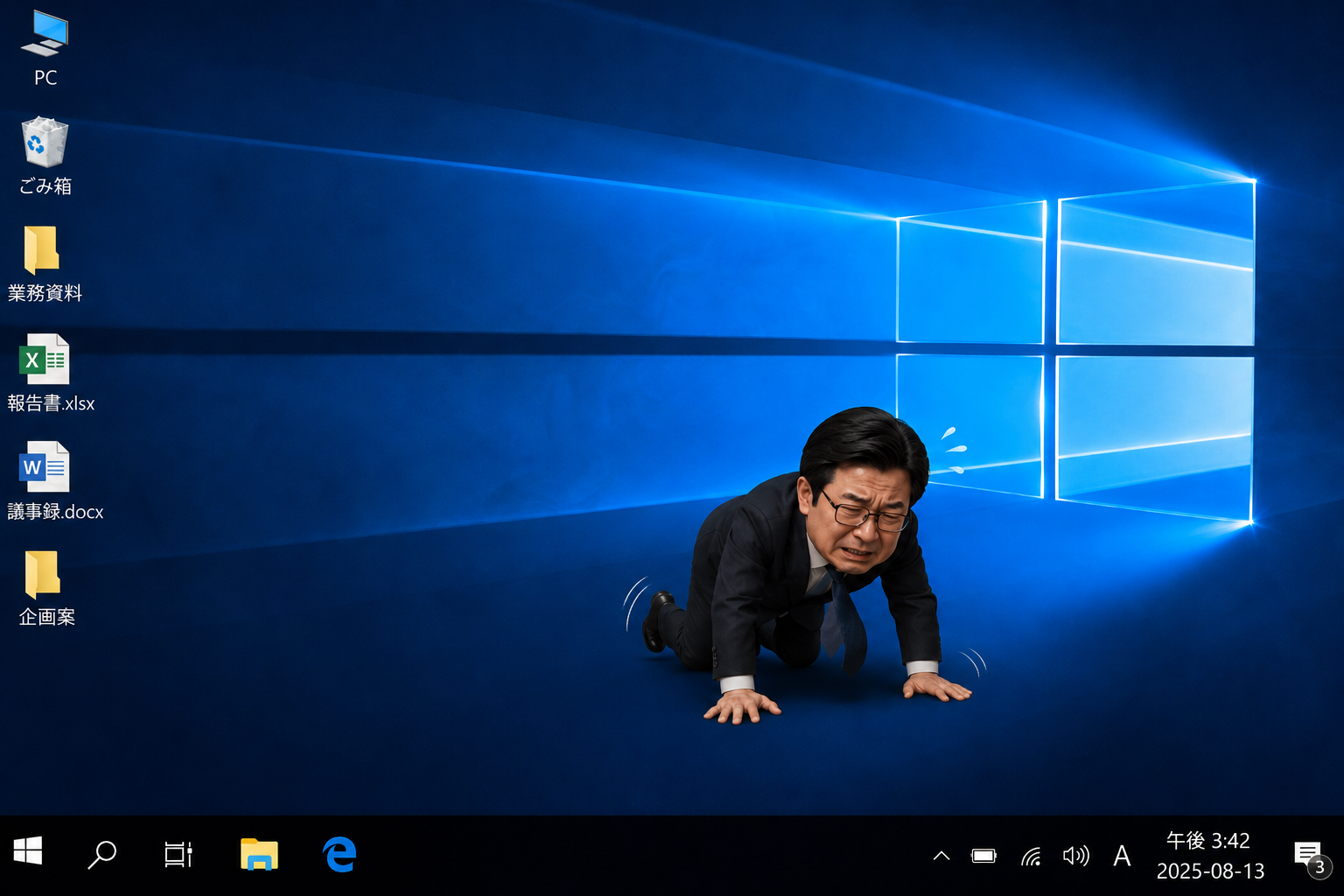Viewport: 1344px width, 896px height.
Task: Open the clock showing 午後 3:42
Action: pyautogui.click(x=1208, y=841)
